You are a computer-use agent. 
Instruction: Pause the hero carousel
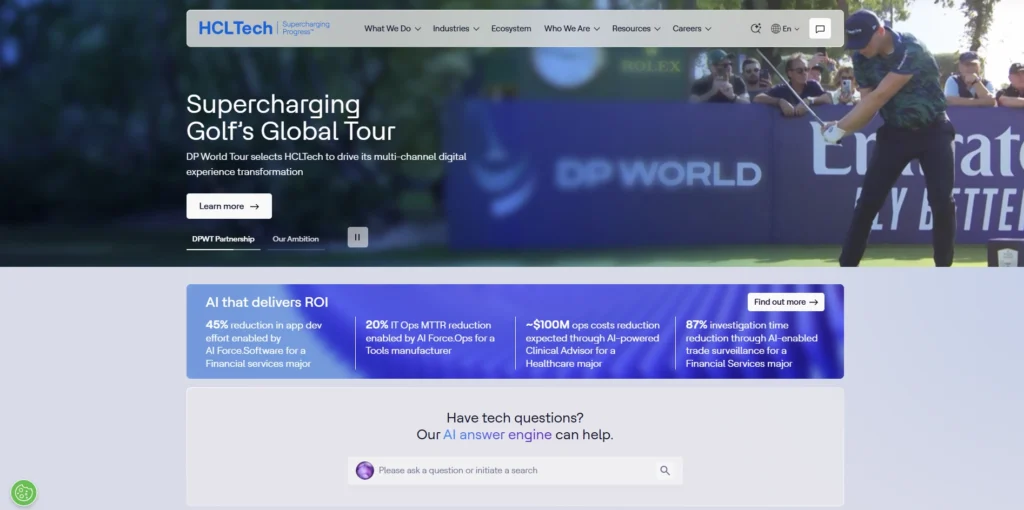[357, 237]
